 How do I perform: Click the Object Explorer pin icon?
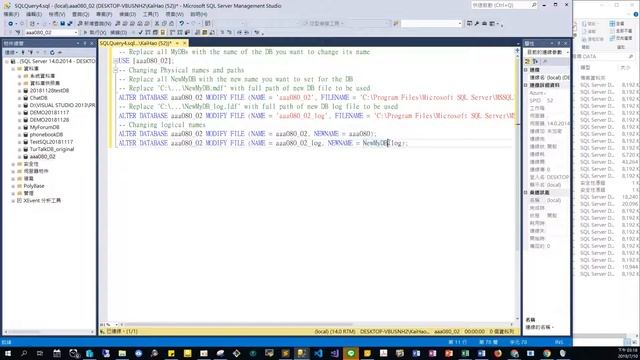(x=85, y=43)
